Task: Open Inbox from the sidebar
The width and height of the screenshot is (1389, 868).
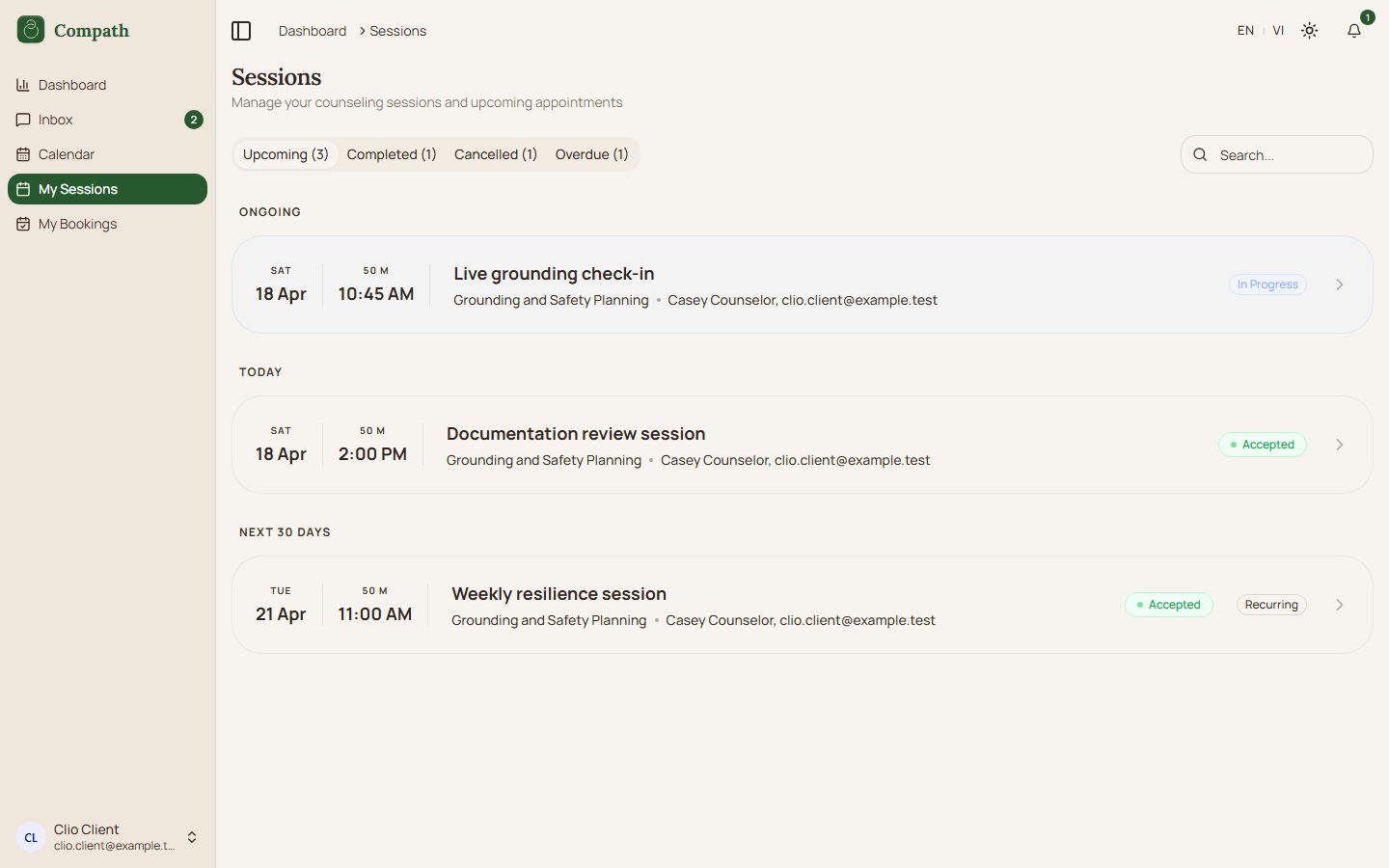Action: (x=56, y=120)
